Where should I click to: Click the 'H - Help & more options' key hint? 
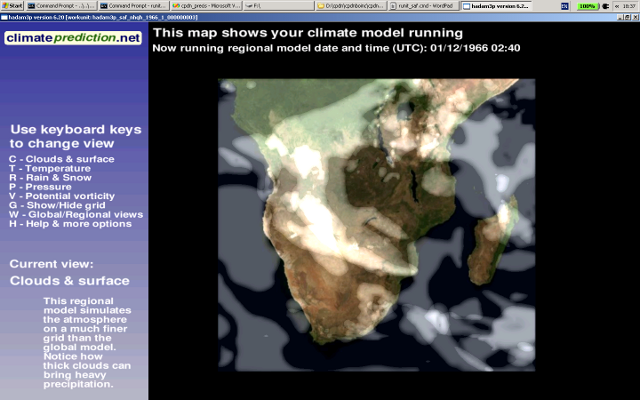coord(70,224)
